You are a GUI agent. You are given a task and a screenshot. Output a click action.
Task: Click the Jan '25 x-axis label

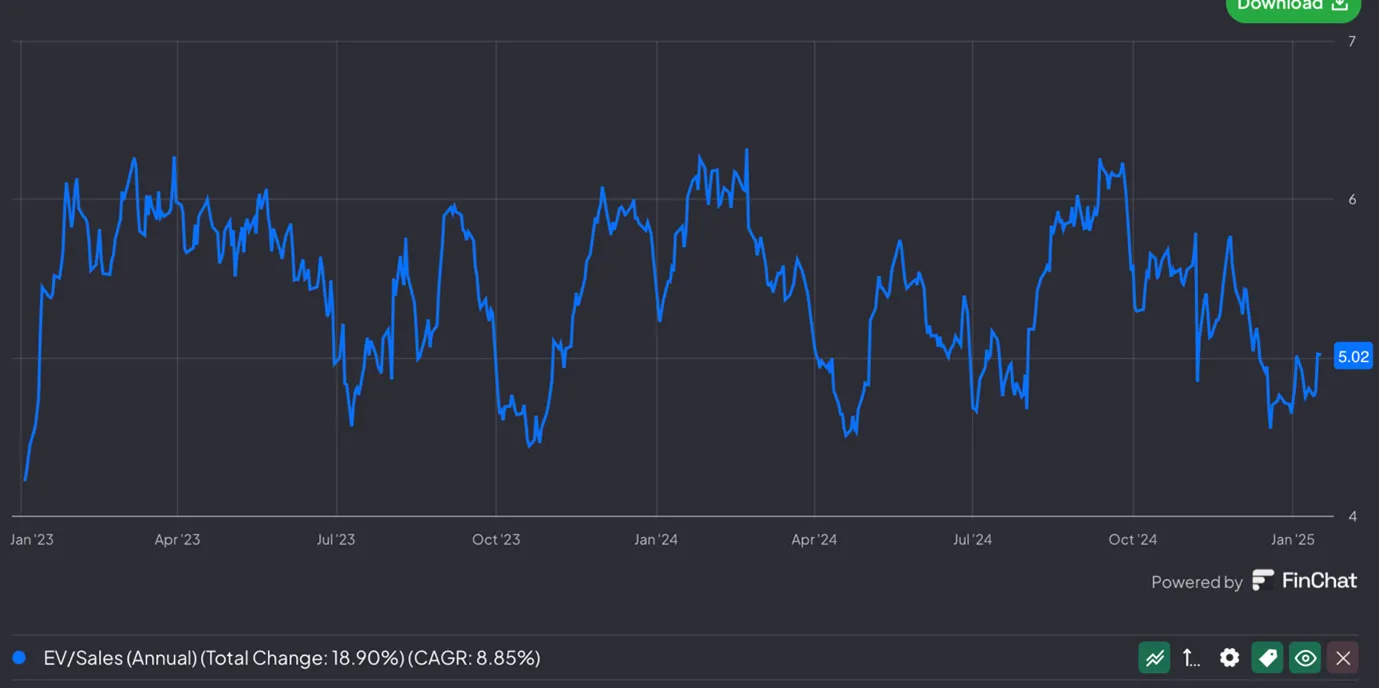pos(1293,540)
